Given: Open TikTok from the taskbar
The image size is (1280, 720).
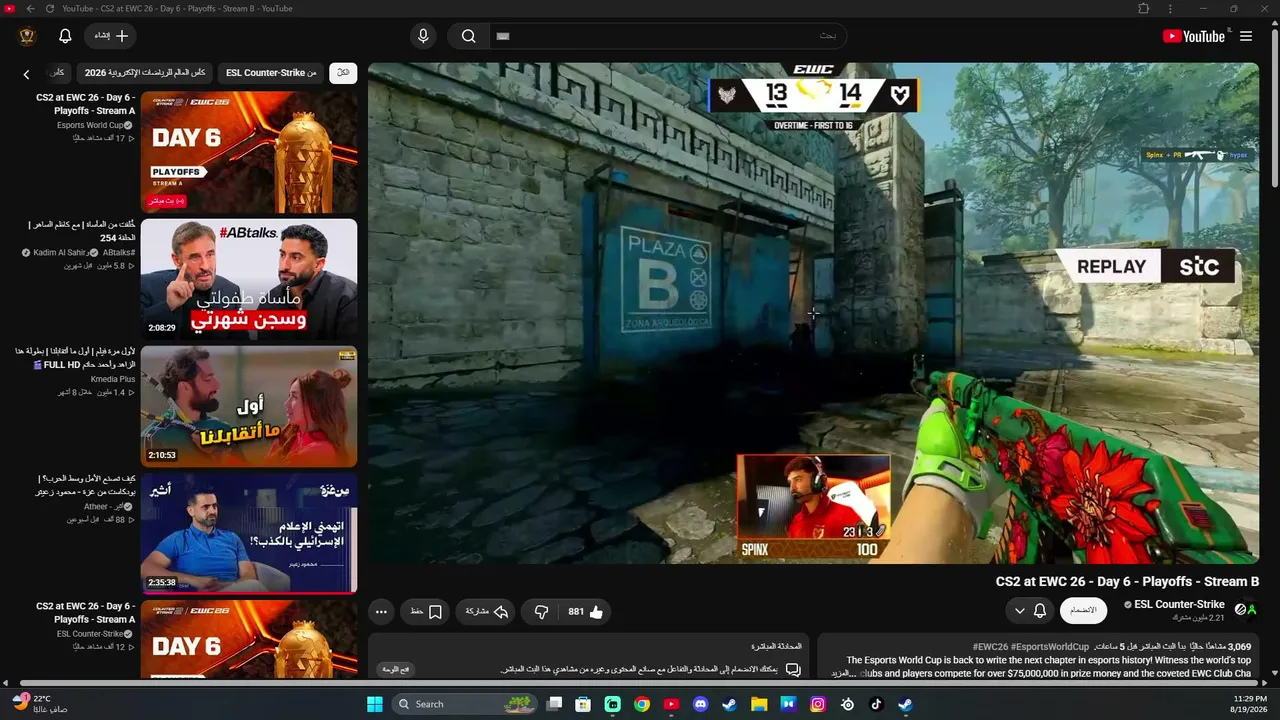Looking at the screenshot, I should [876, 704].
